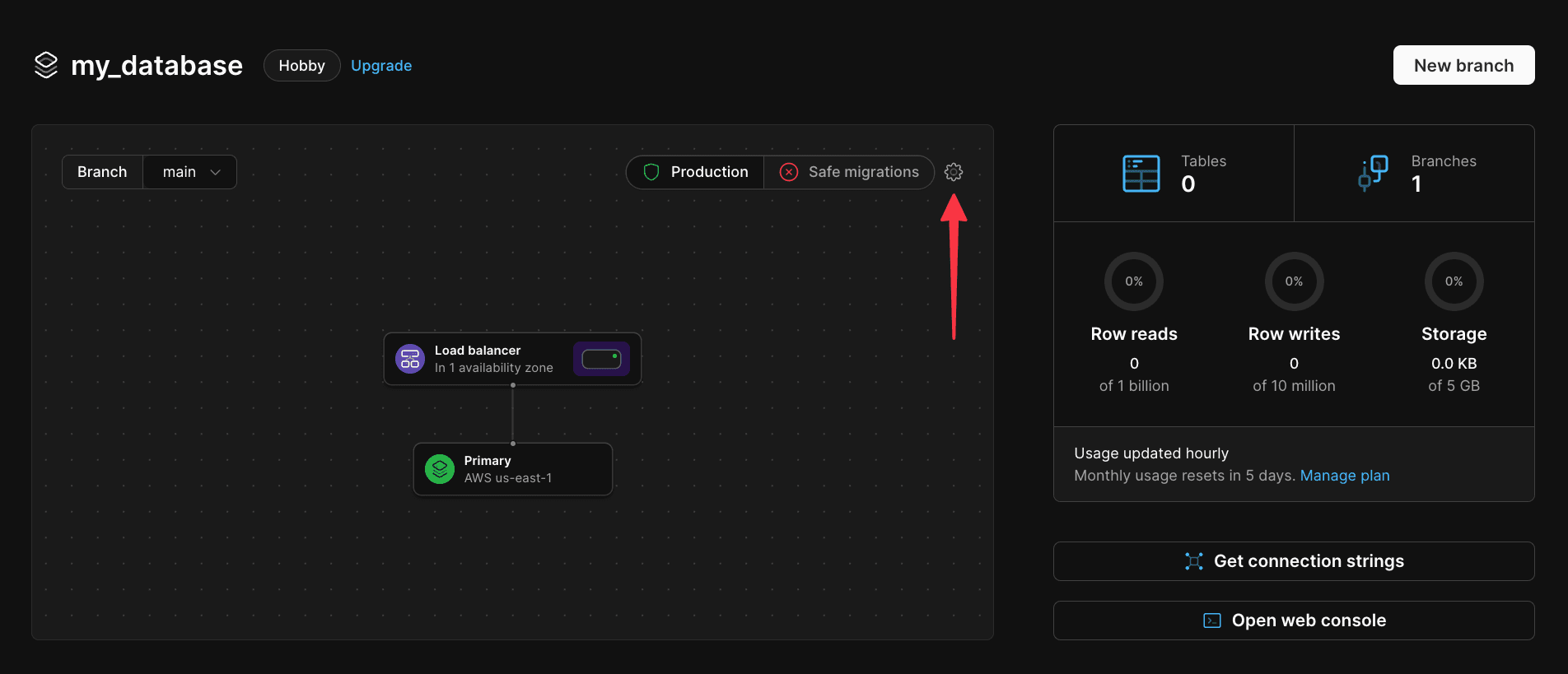Click the Row writes 0% progress ring
Image resolution: width=1568 pixels, height=674 pixels.
tap(1294, 281)
